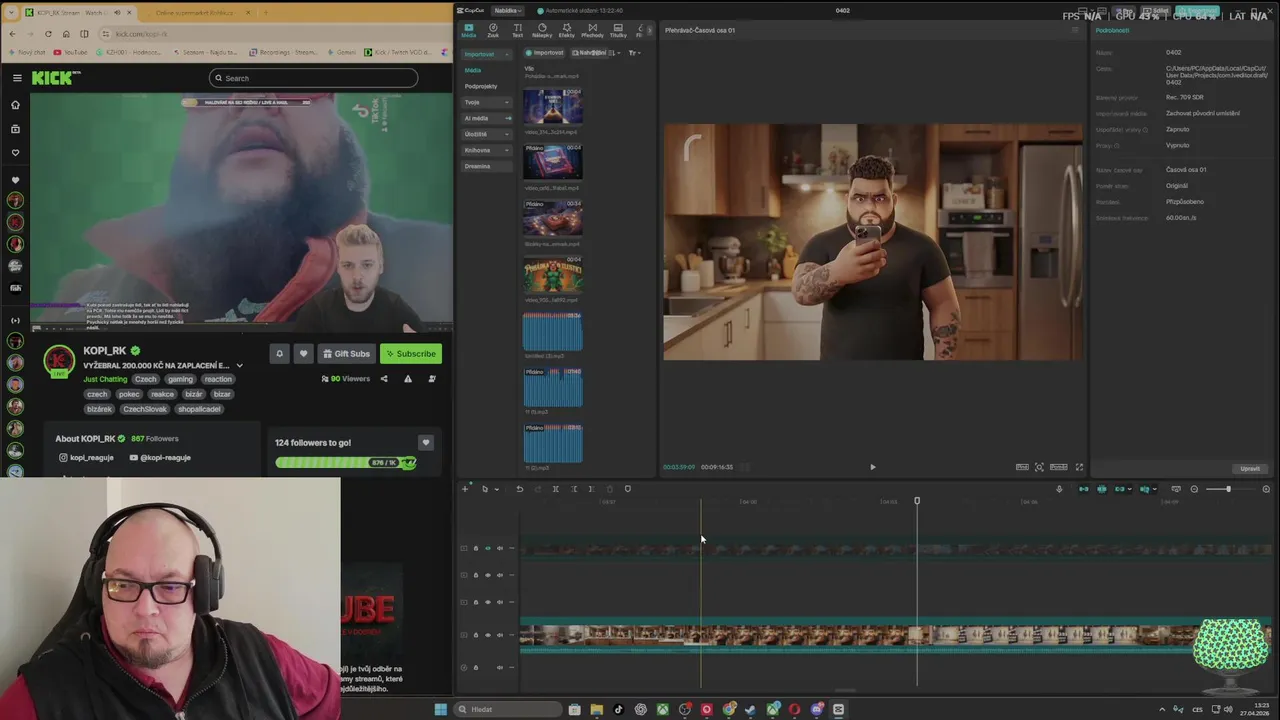
Task: Enable notifications with bell icon on Kick
Action: pos(279,353)
